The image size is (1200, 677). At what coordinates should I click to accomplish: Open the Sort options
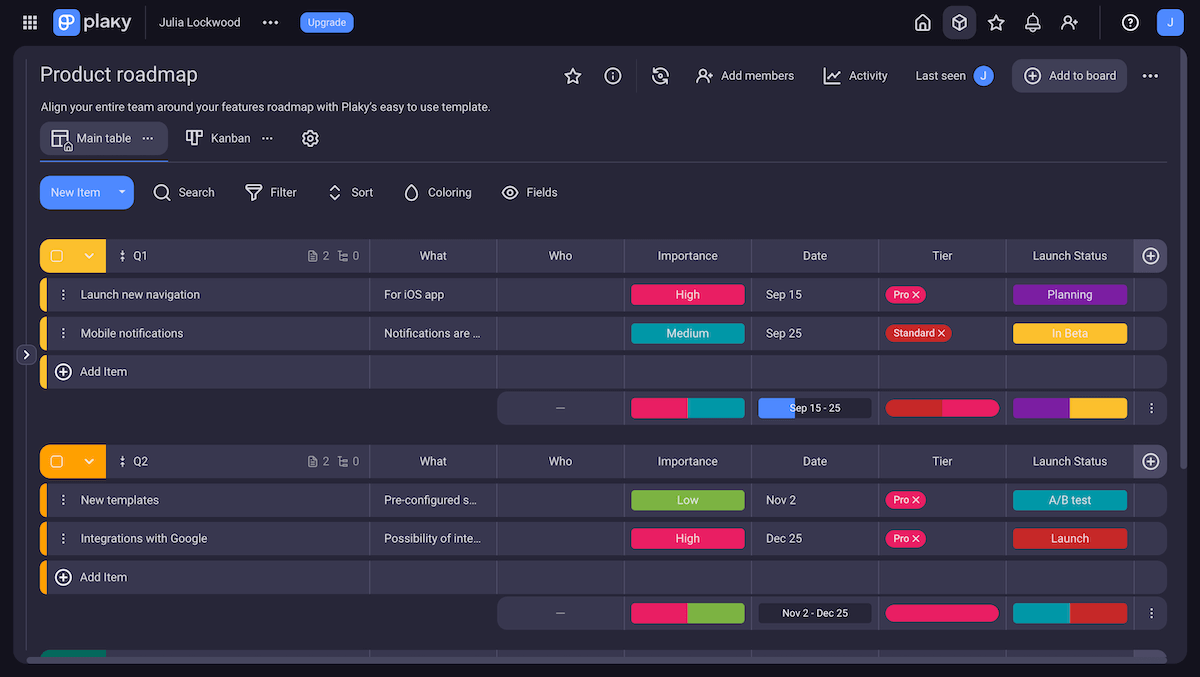click(x=350, y=192)
